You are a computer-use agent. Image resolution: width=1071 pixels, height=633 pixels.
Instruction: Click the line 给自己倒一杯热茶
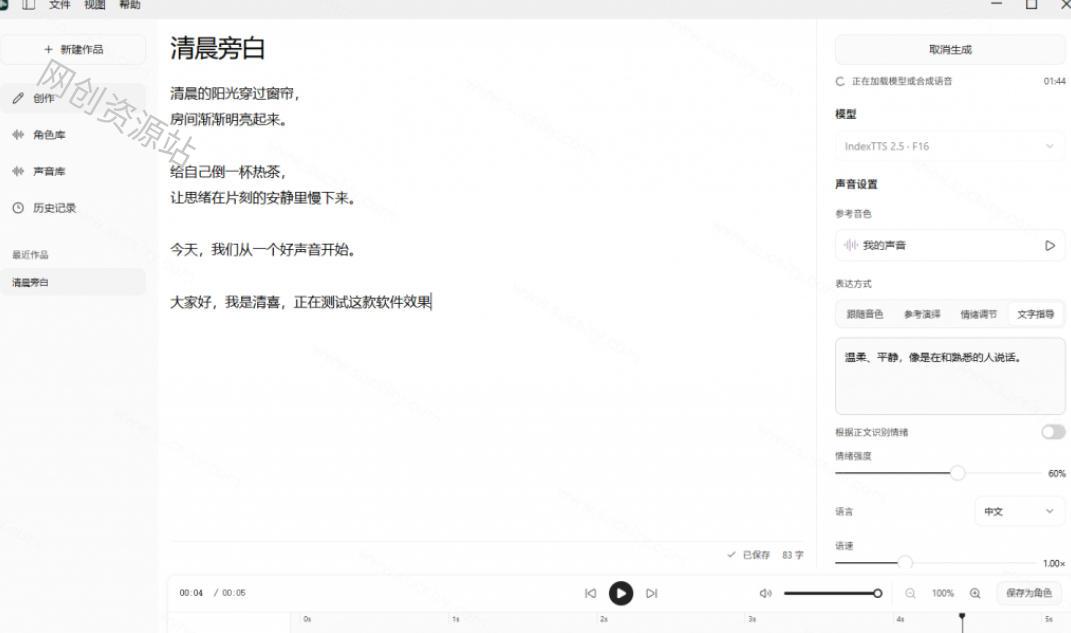click(227, 171)
